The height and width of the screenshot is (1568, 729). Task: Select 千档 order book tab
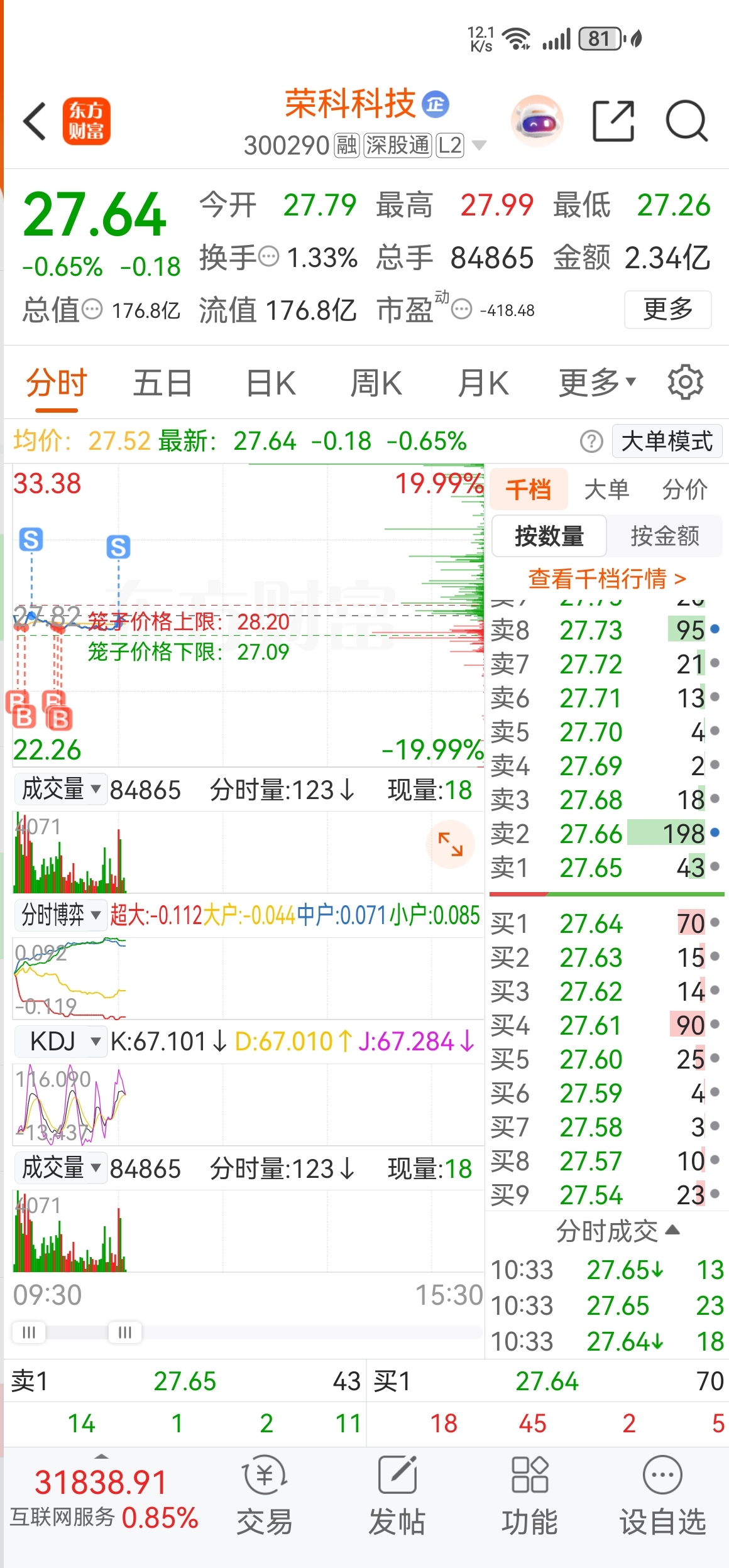point(529,489)
